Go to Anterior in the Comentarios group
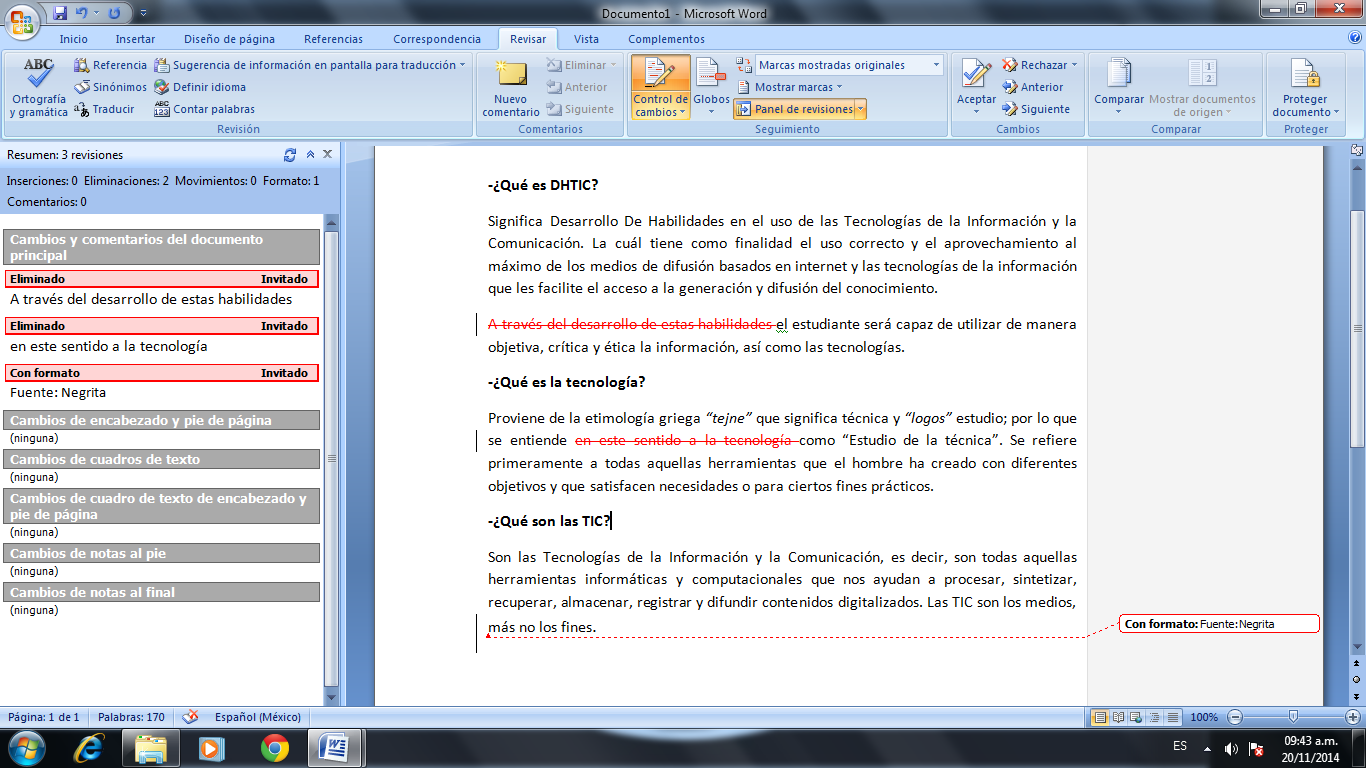Viewport: 1366px width, 768px height. [577, 87]
